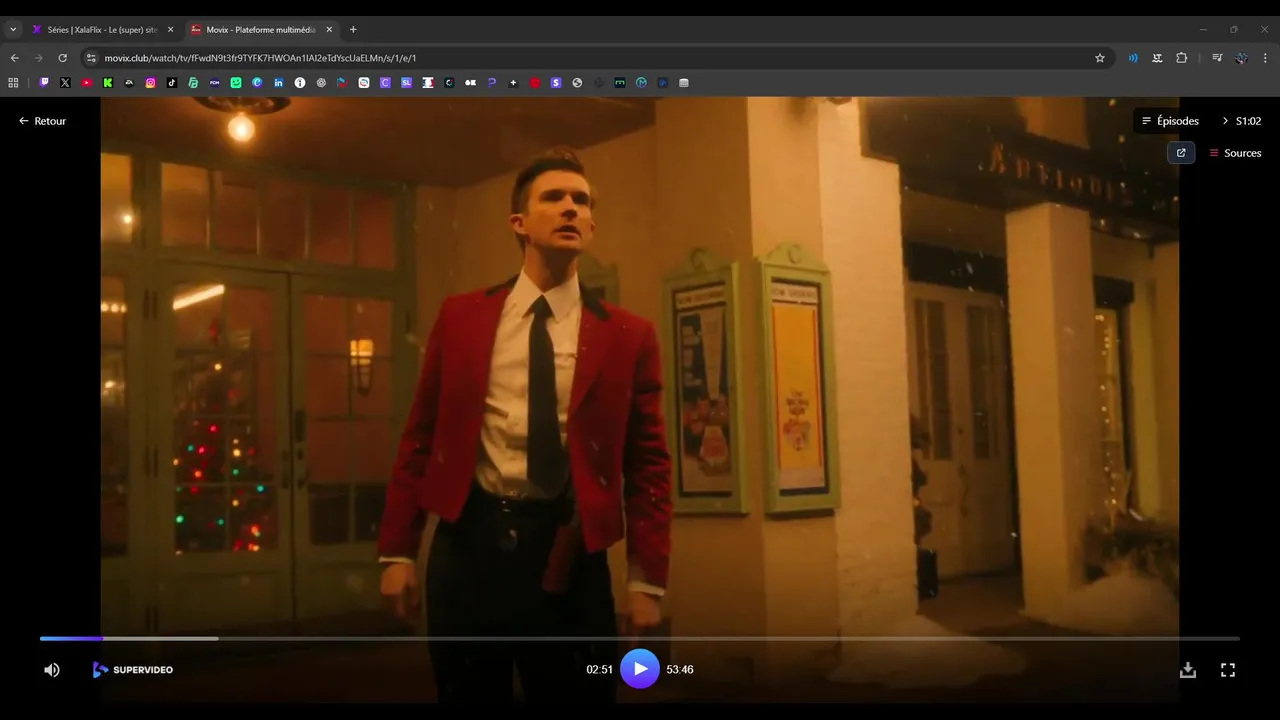The height and width of the screenshot is (720, 1280).
Task: Open a new browser tab
Action: pyautogui.click(x=353, y=30)
